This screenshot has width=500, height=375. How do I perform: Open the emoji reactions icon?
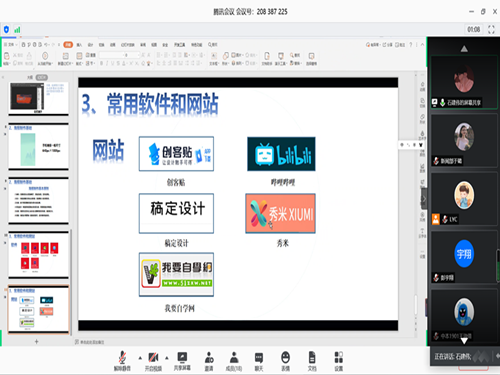pos(285,361)
